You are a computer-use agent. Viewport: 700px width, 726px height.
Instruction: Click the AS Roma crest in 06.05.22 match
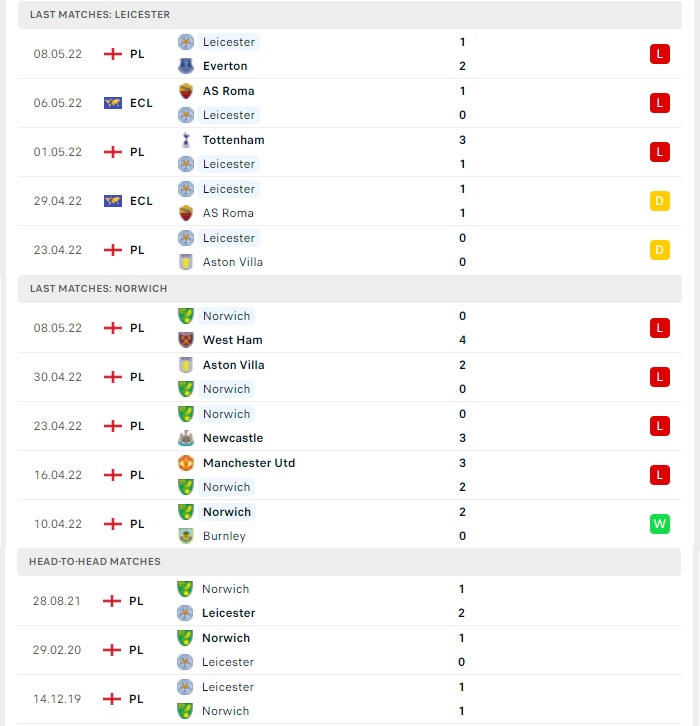186,91
